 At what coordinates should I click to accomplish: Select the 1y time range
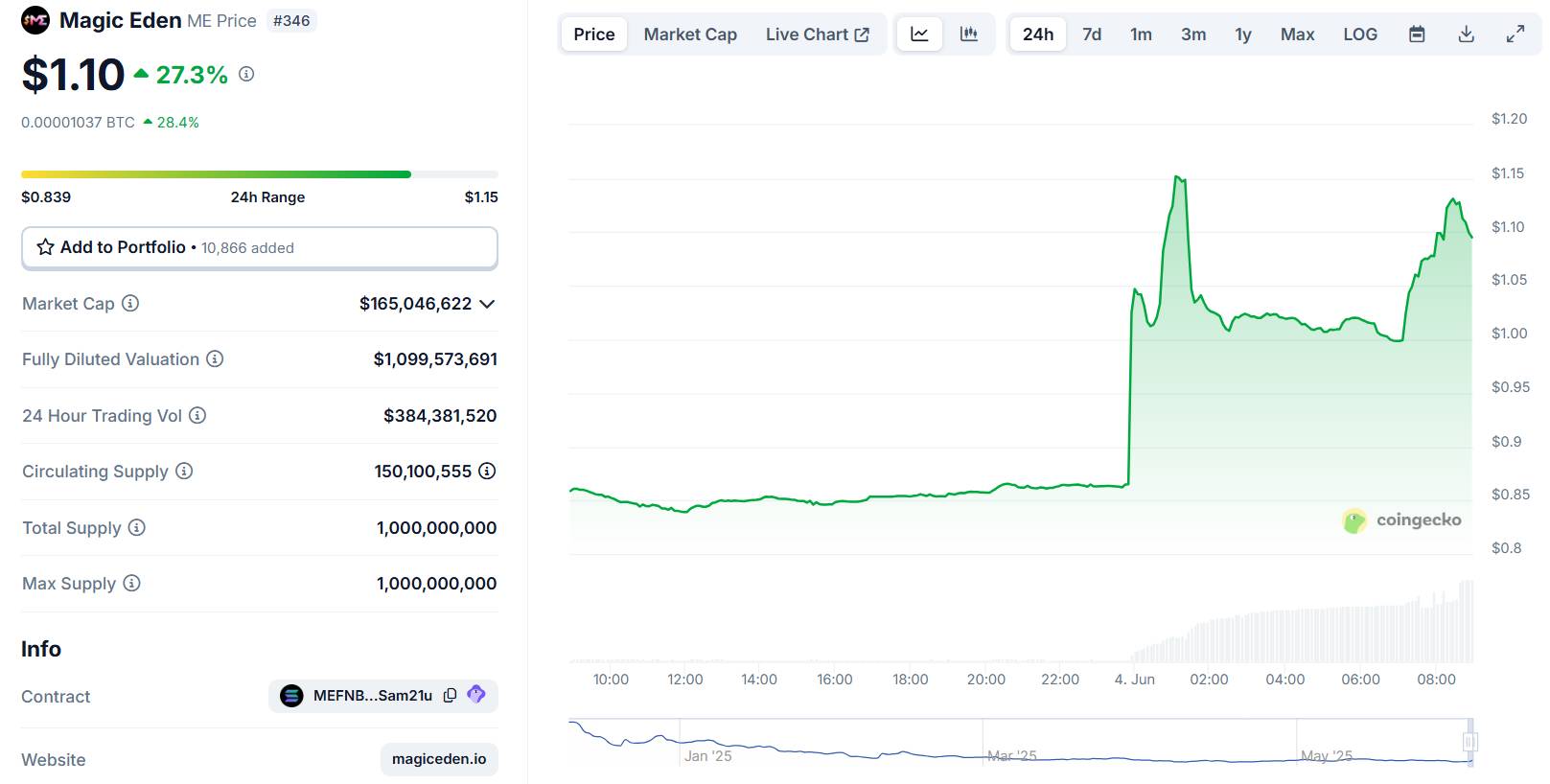click(1243, 35)
